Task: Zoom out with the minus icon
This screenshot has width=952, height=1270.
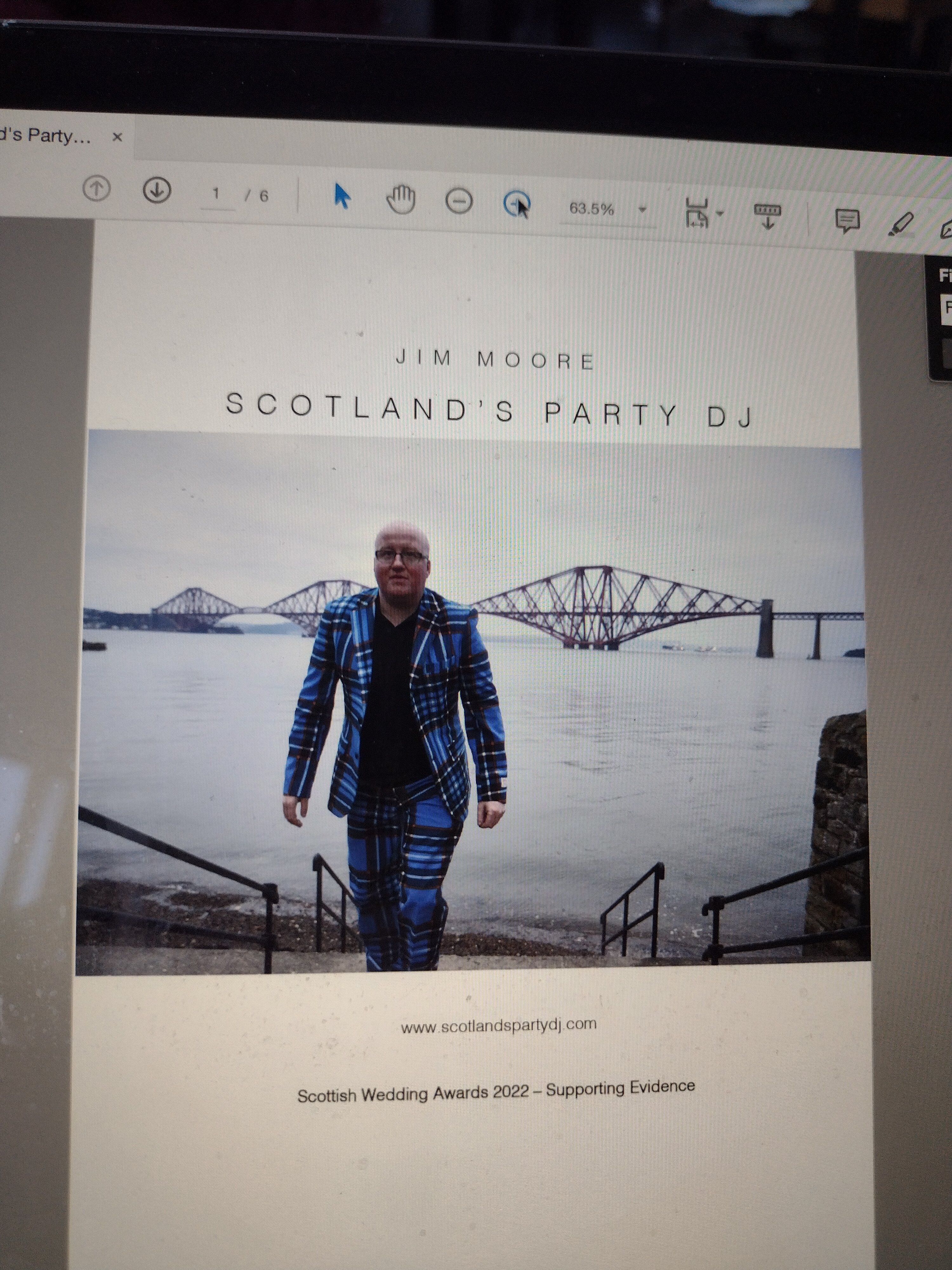Action: [x=459, y=202]
